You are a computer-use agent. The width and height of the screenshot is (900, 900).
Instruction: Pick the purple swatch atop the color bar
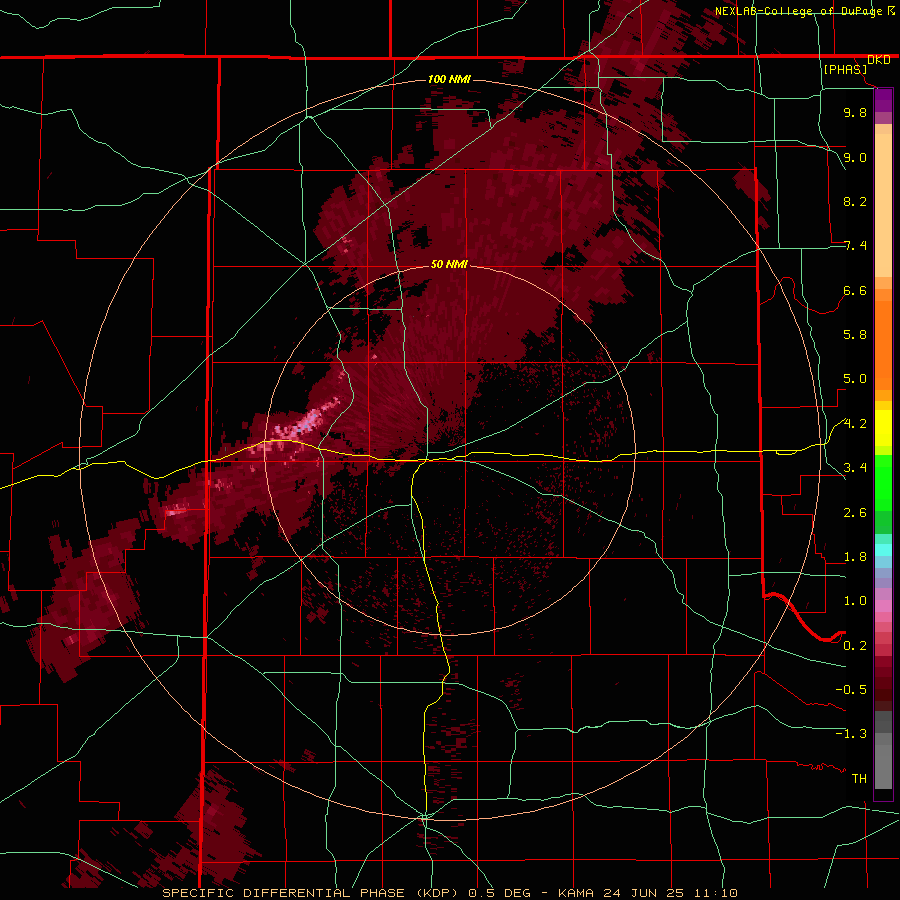coord(883,100)
